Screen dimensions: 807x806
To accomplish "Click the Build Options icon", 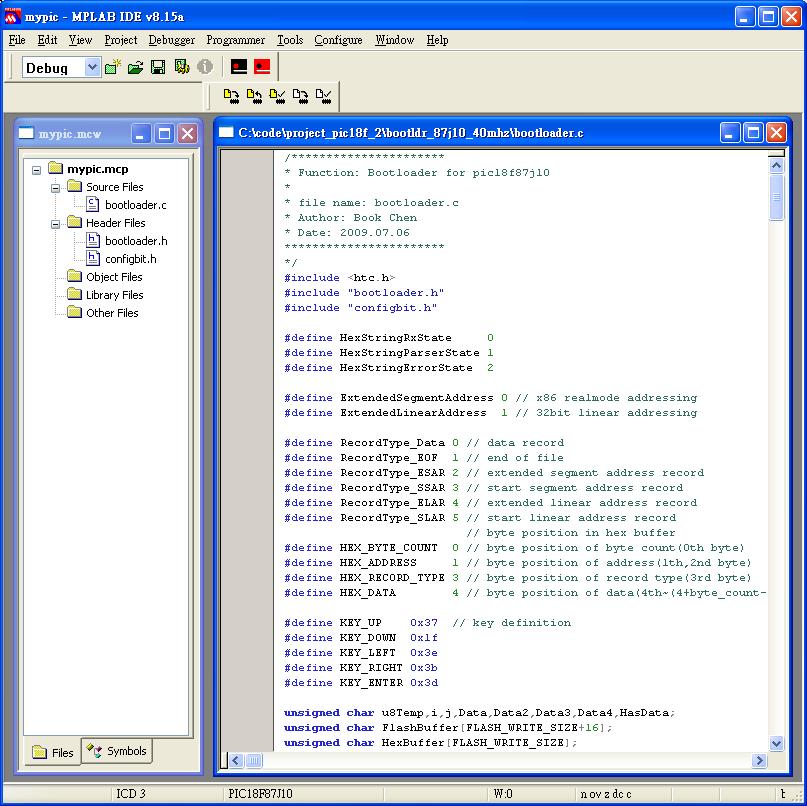I will click(182, 66).
